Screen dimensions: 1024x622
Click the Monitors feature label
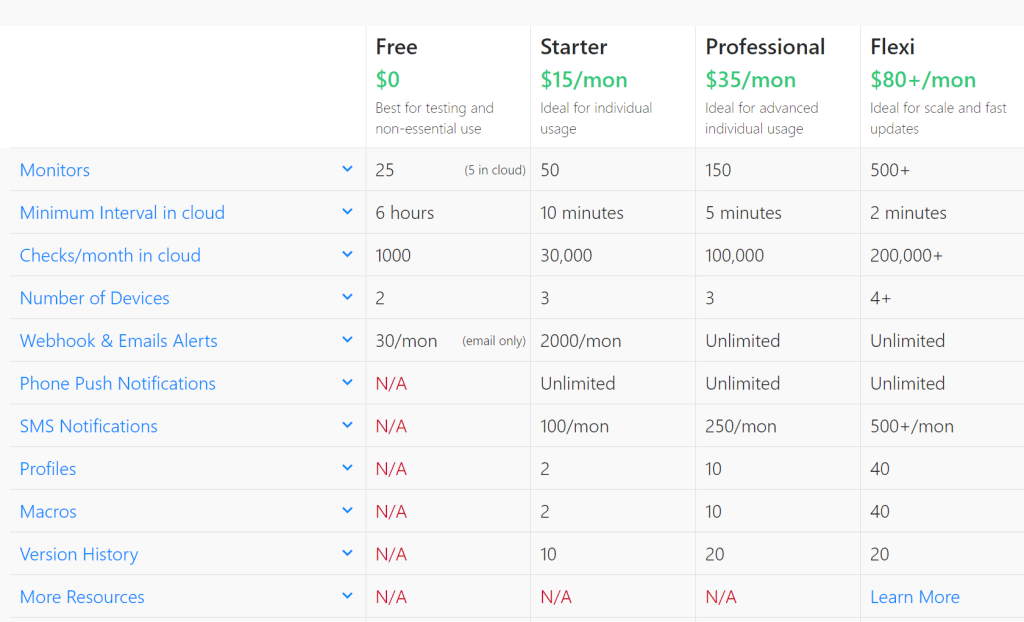55,170
